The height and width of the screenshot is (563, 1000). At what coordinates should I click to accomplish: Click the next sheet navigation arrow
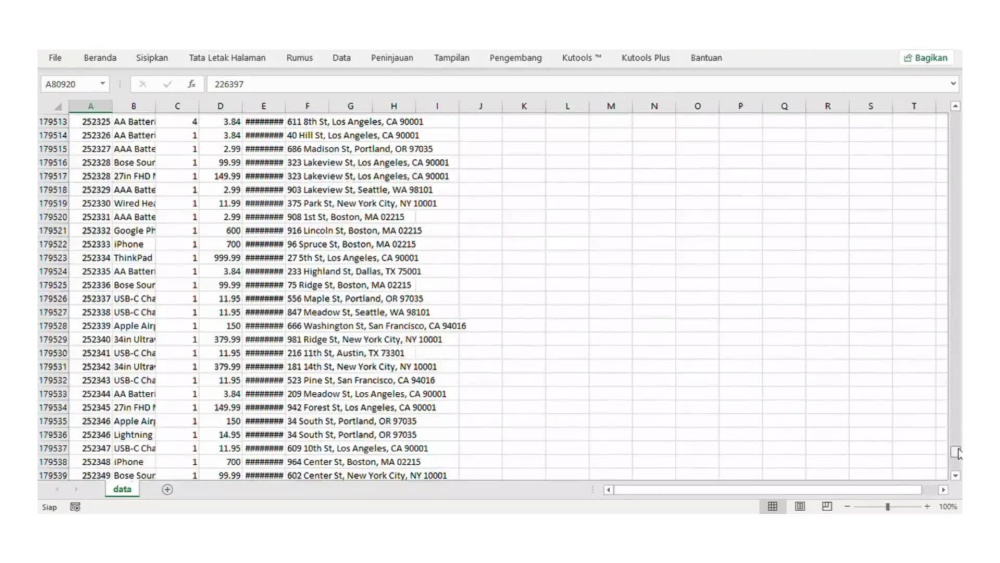(x=75, y=489)
